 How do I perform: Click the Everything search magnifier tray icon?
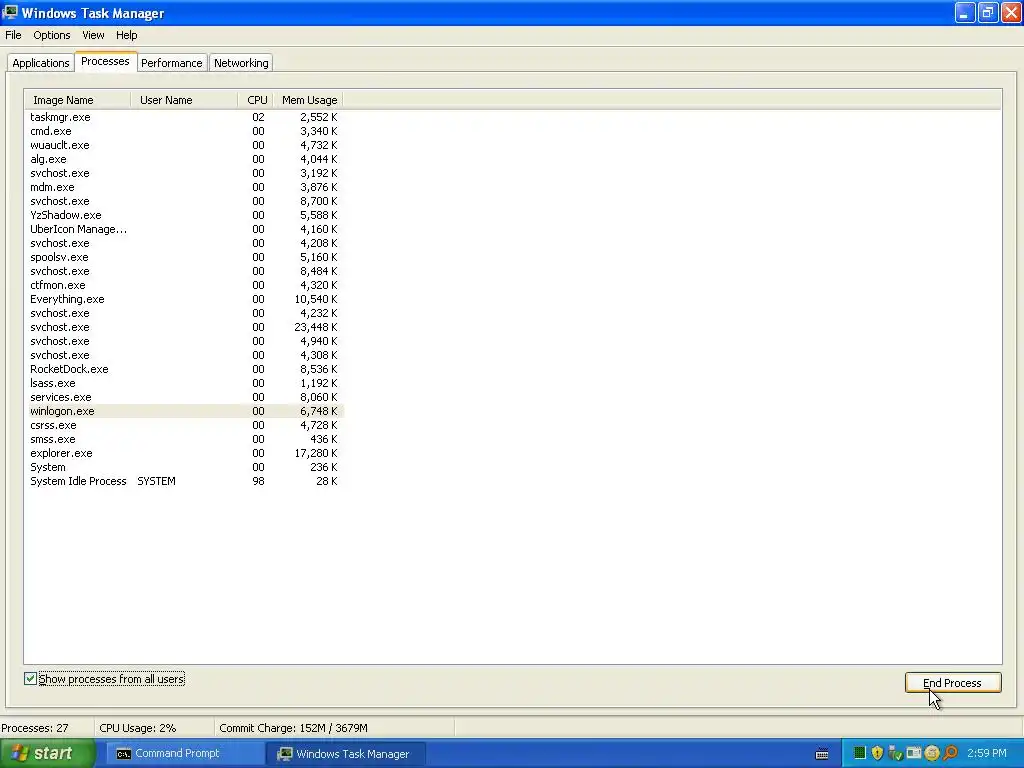pos(950,753)
